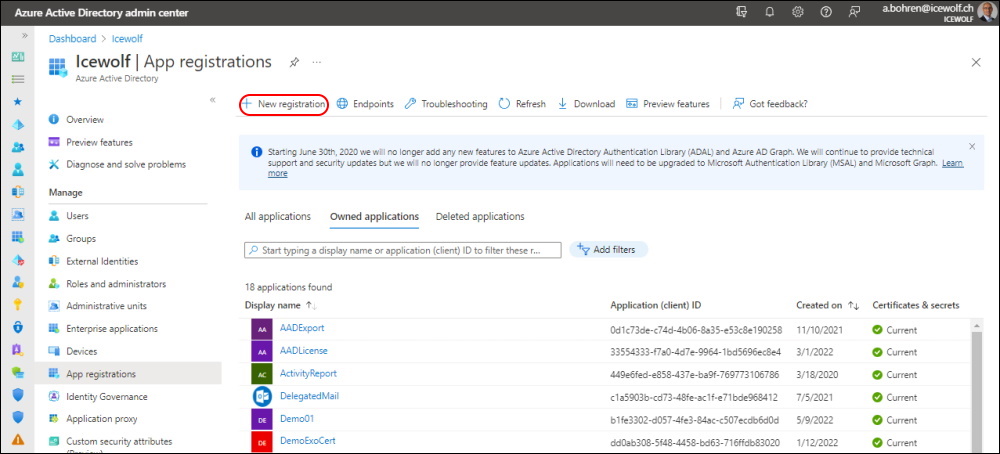
Task: Expand the left navigation with double chevron
Action: [x=24, y=36]
